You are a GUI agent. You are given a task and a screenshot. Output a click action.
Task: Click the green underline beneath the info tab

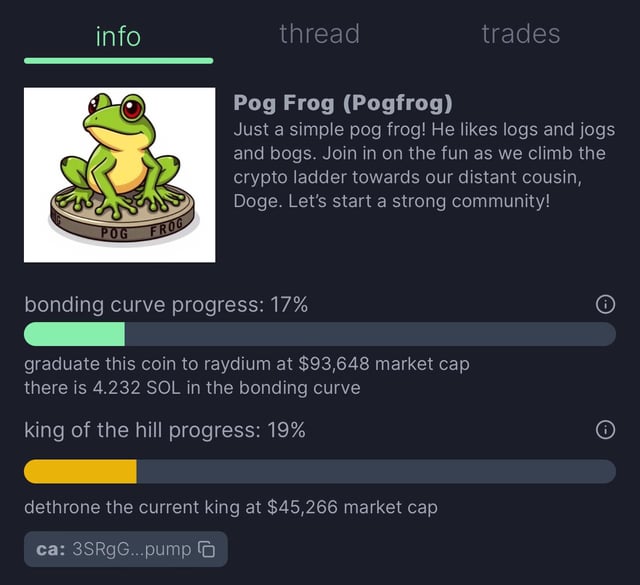click(x=118, y=60)
